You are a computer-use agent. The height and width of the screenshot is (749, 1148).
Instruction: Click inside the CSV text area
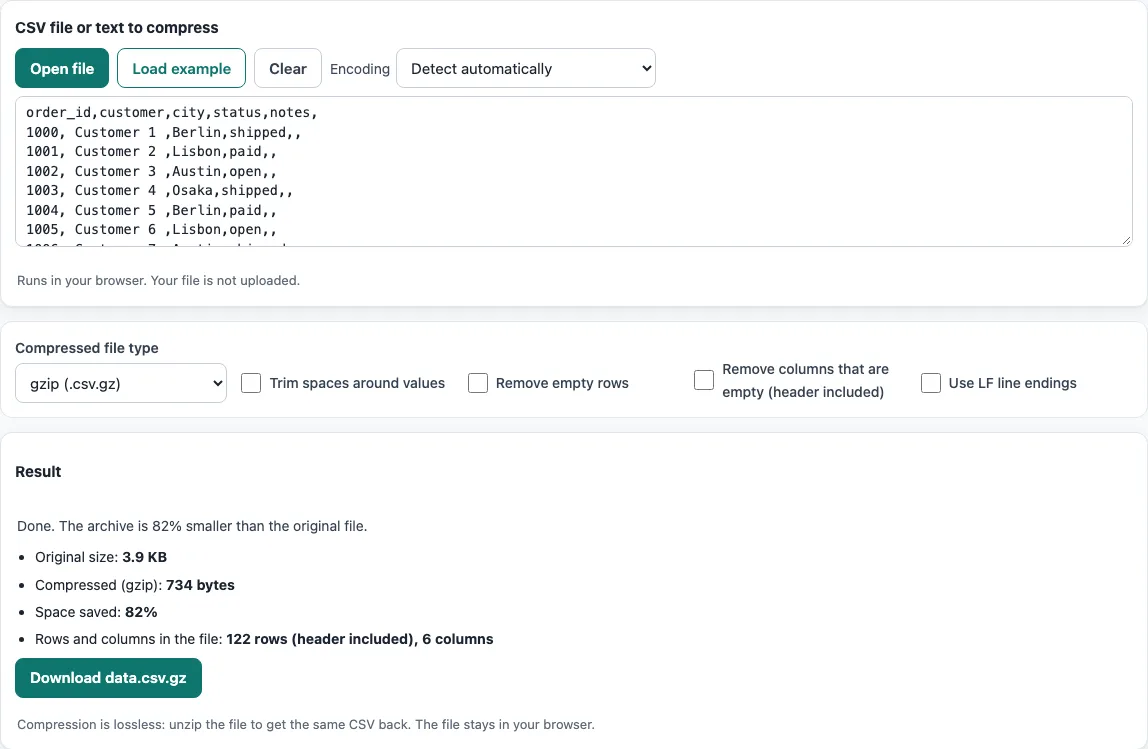pyautogui.click(x=573, y=171)
